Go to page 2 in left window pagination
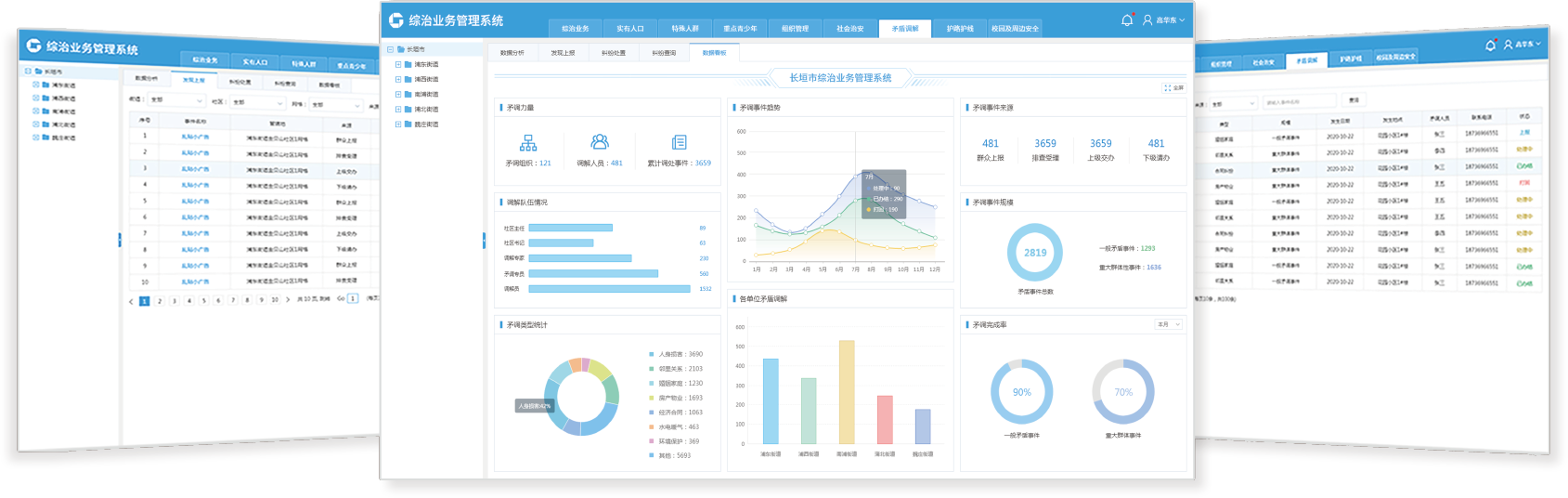This screenshot has height=498, width=1568. coord(160,301)
